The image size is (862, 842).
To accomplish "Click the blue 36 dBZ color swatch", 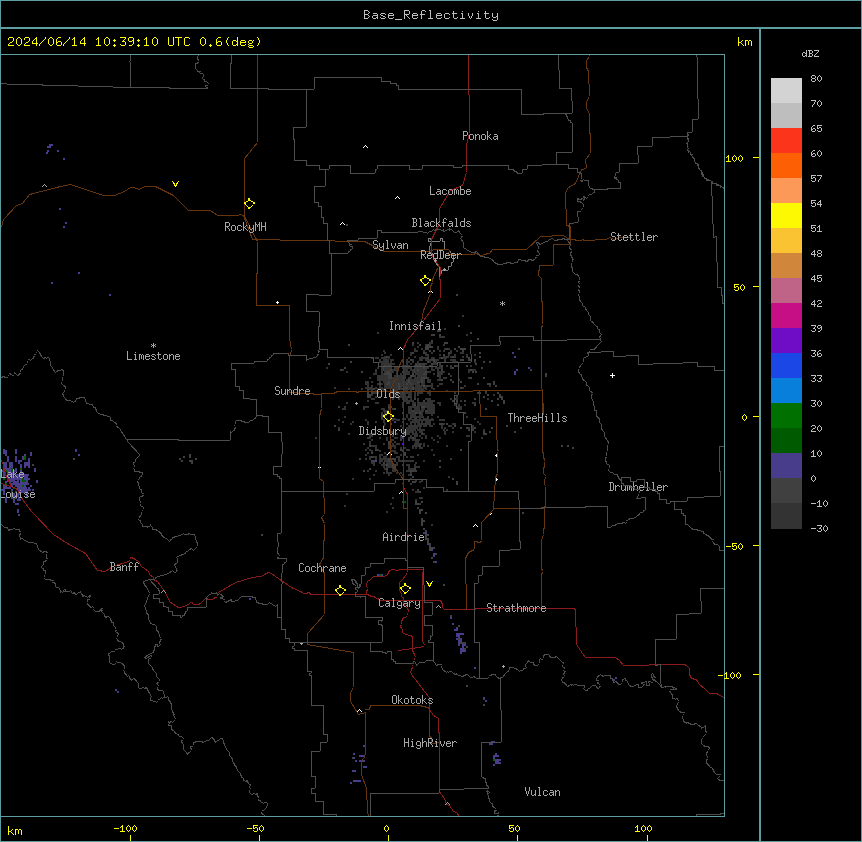I will click(x=786, y=365).
